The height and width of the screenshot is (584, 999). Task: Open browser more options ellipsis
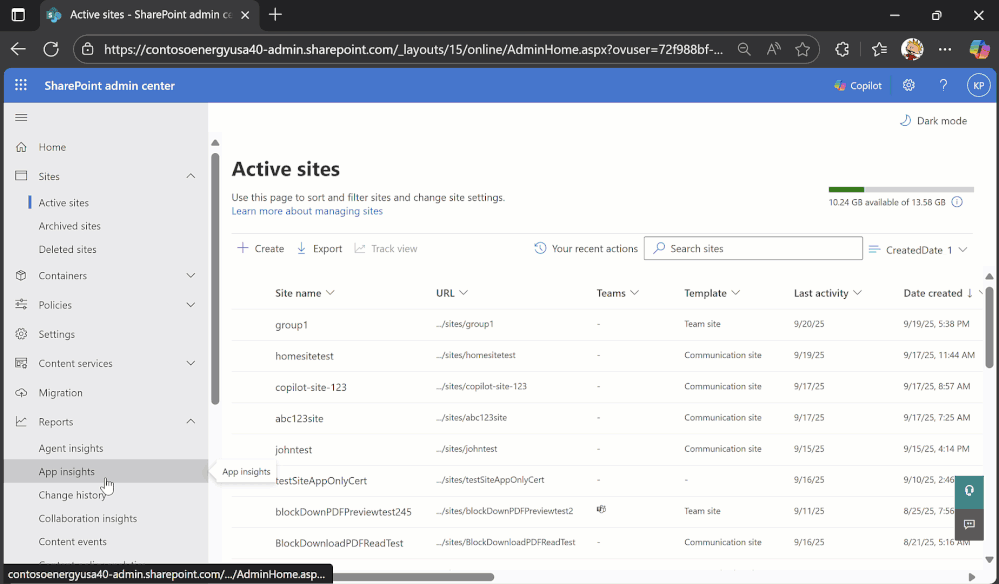(945, 49)
